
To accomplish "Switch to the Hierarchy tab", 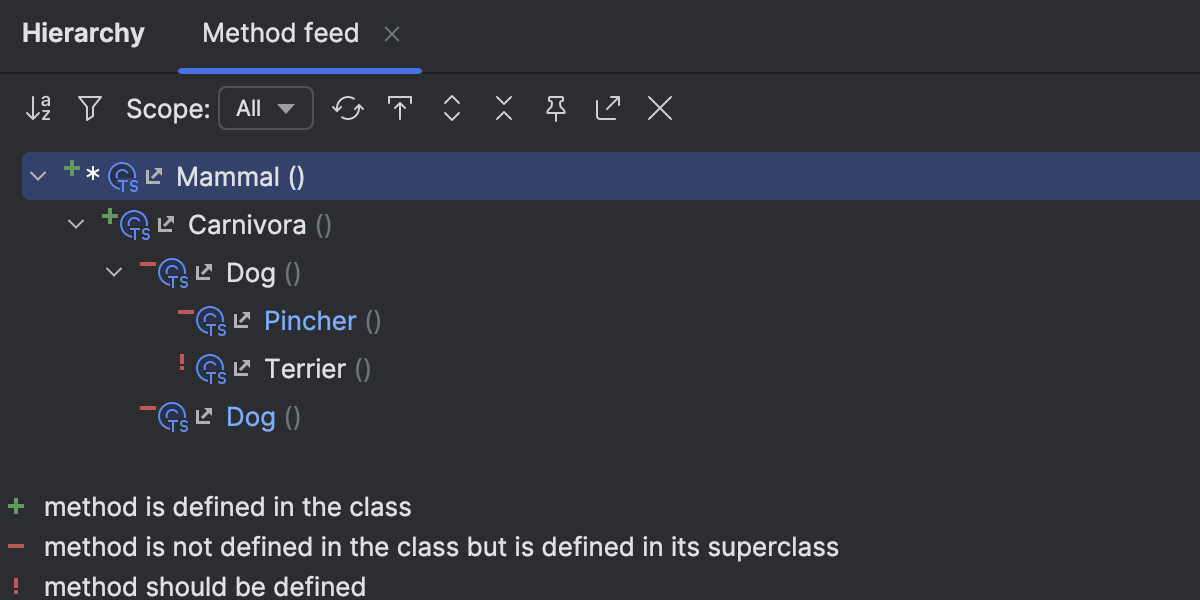I will [83, 33].
